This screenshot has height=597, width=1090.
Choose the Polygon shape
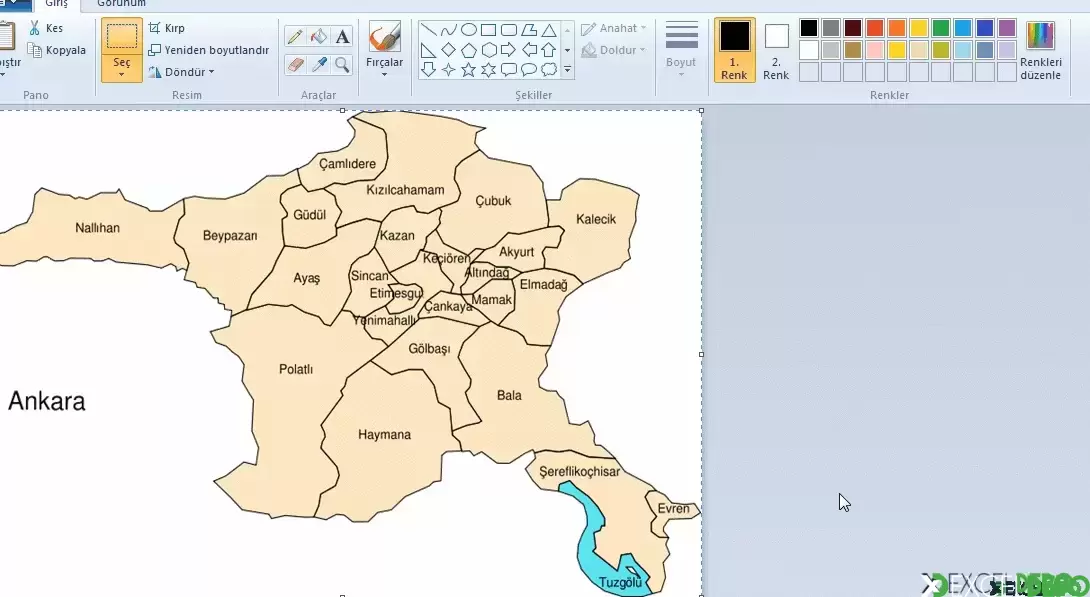click(x=529, y=30)
